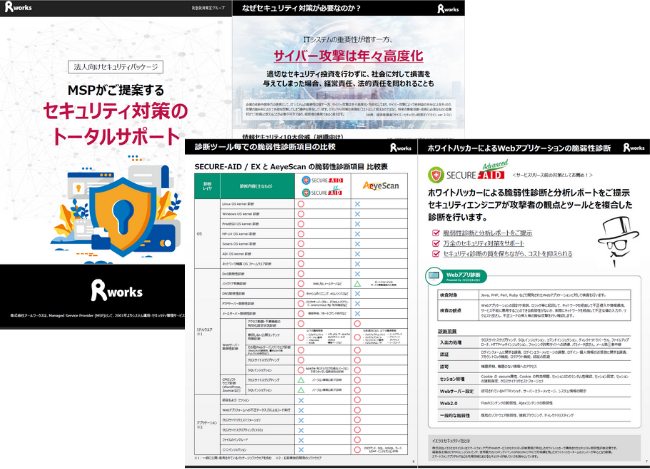Click the orange shield with keyhole illustration
The width and height of the screenshot is (650, 469).
click(x=123, y=216)
